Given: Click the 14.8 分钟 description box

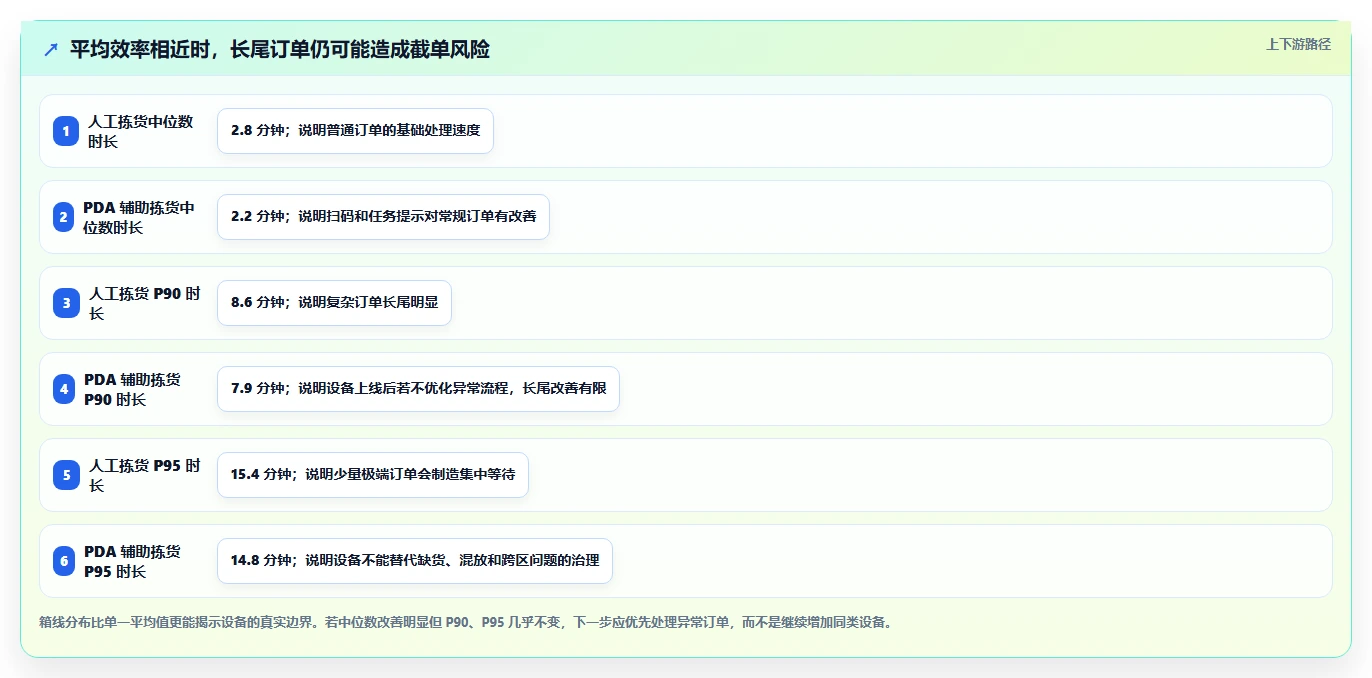Looking at the screenshot, I should [414, 561].
